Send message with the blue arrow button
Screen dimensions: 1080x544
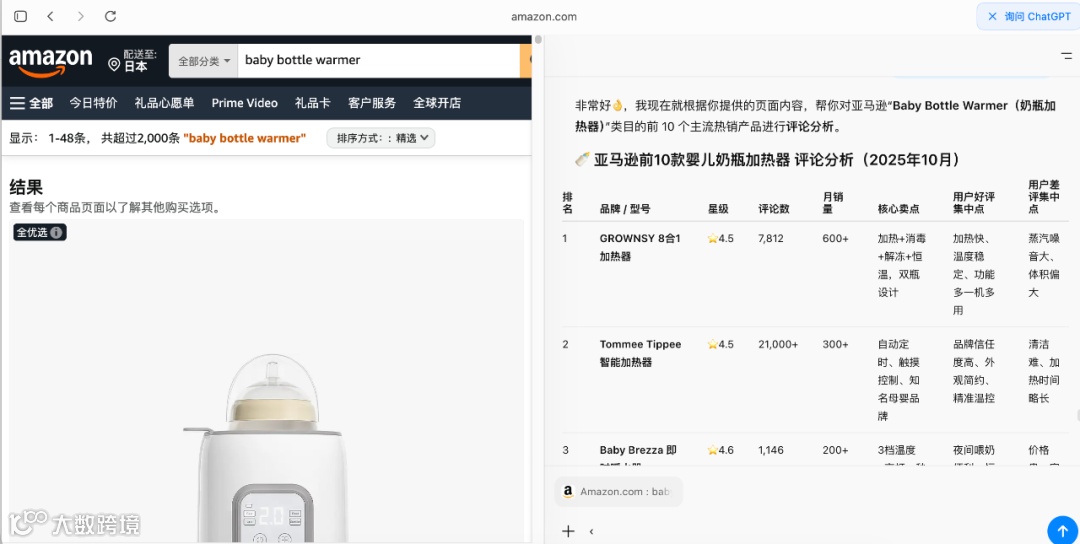[1062, 530]
